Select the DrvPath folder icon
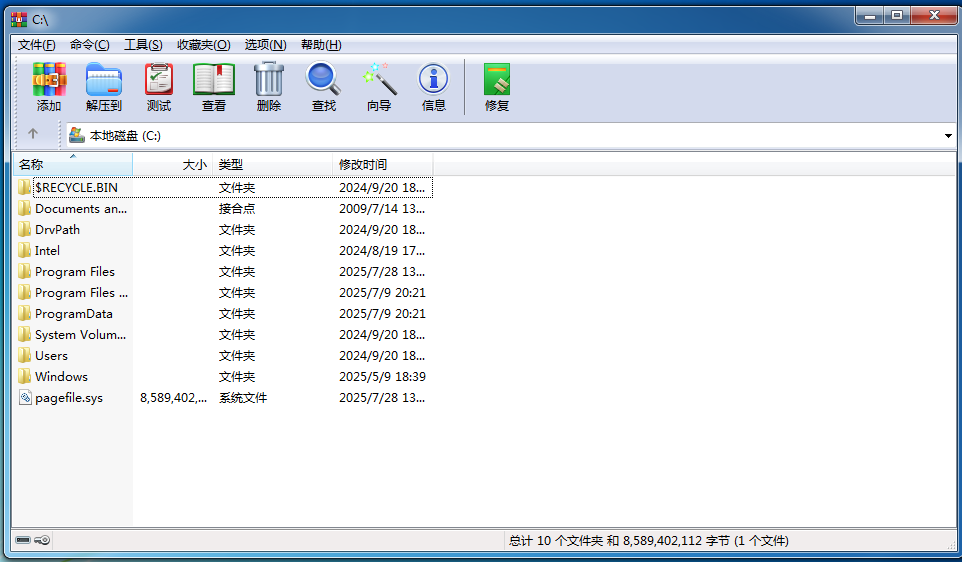 pos(25,229)
